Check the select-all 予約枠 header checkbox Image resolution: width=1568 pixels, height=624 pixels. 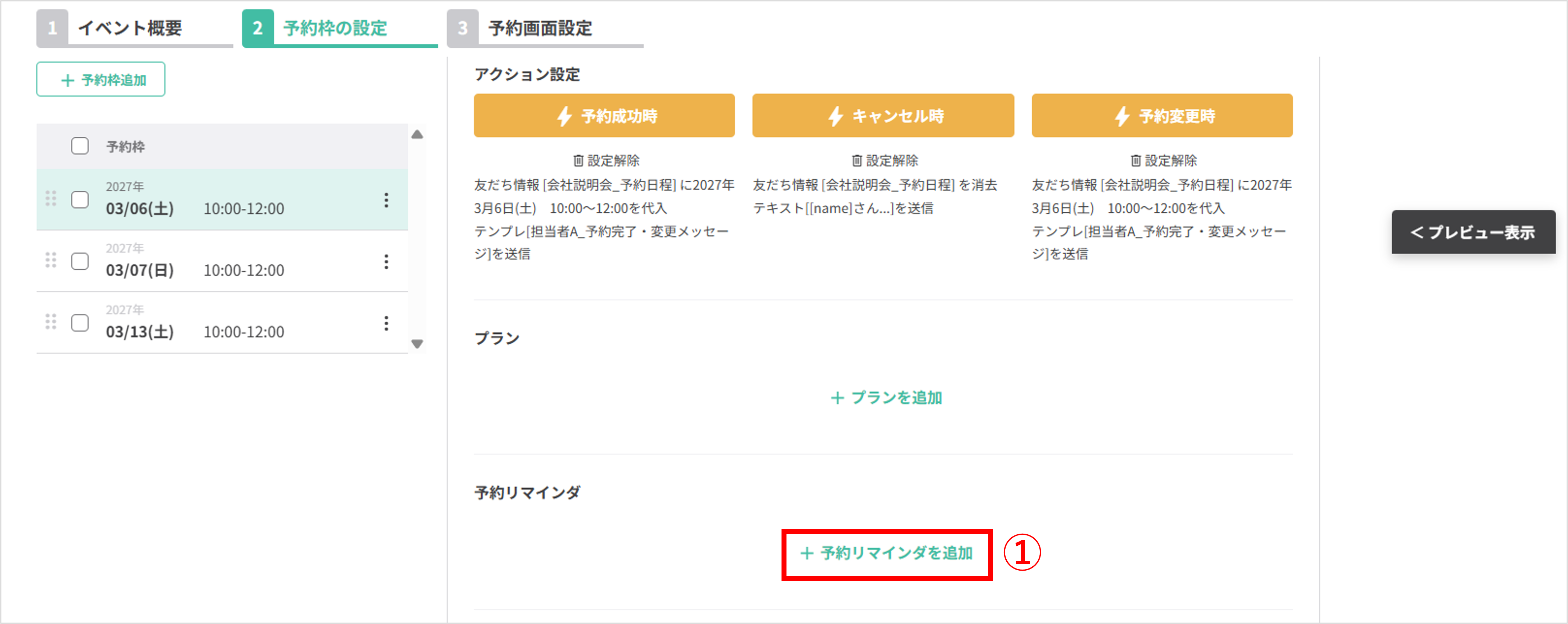coord(80,146)
